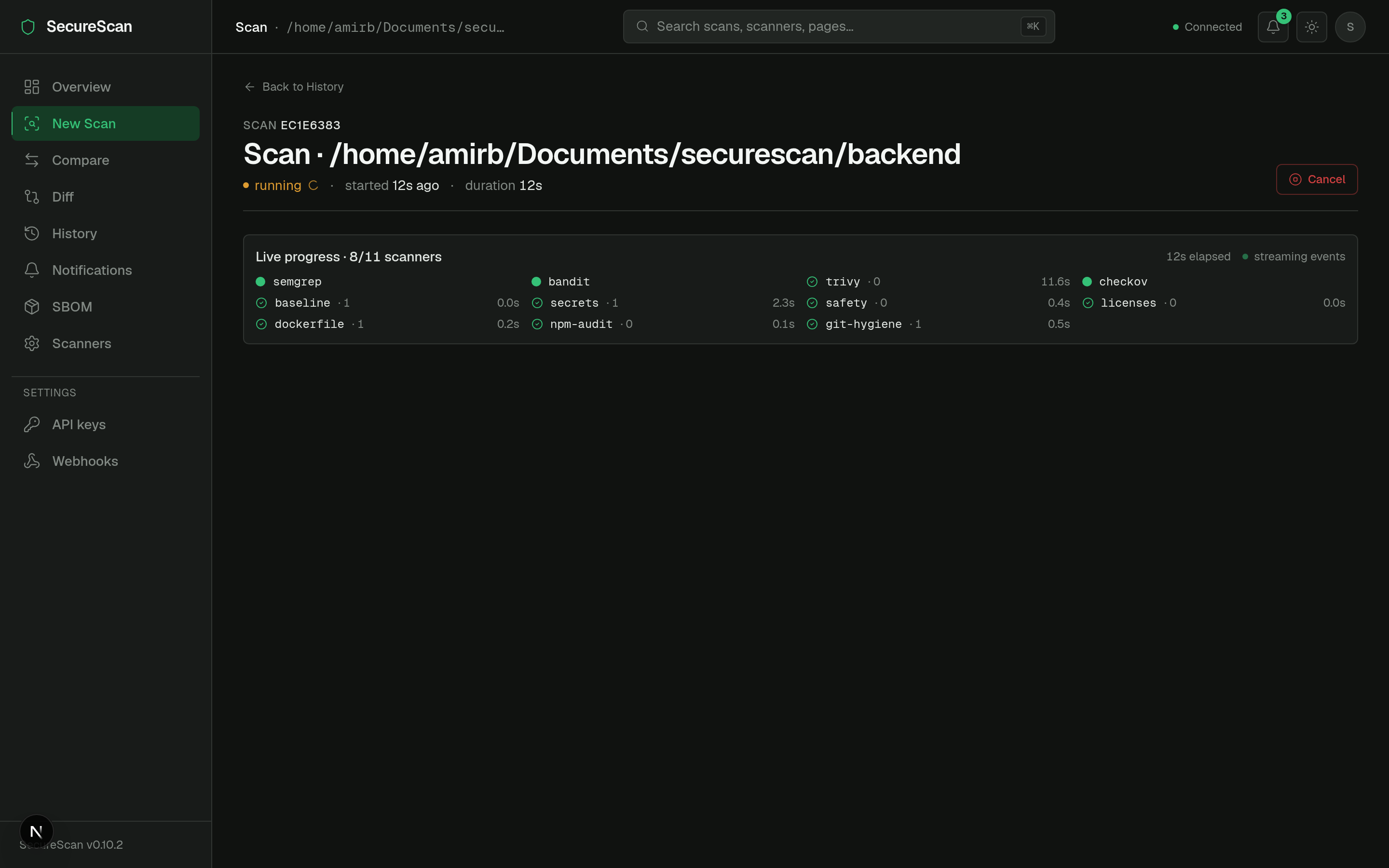Image resolution: width=1389 pixels, height=868 pixels.
Task: Click the SecureScan brand name
Action: coord(89,27)
